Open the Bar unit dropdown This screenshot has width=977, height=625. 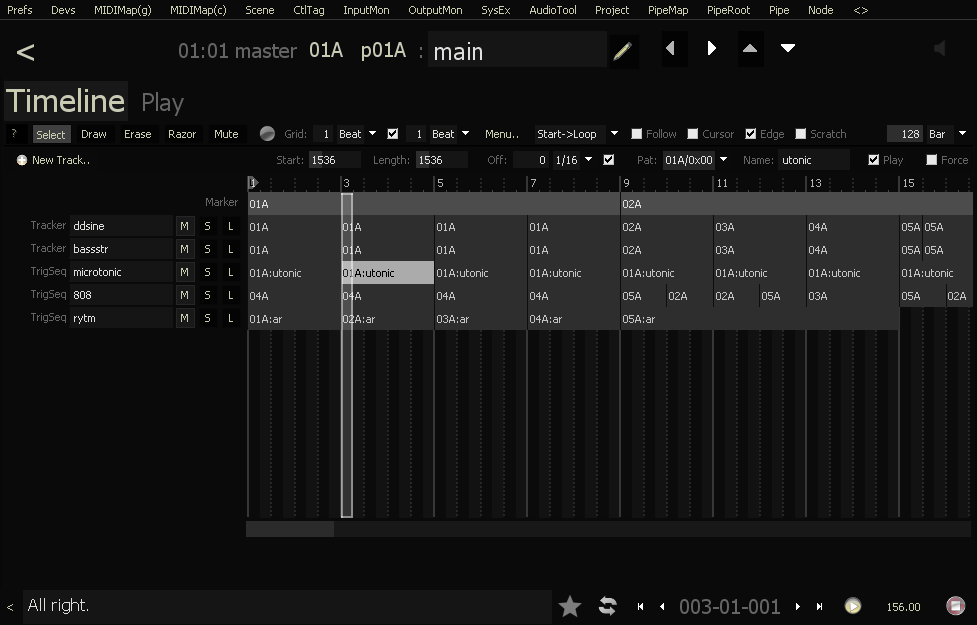click(962, 134)
